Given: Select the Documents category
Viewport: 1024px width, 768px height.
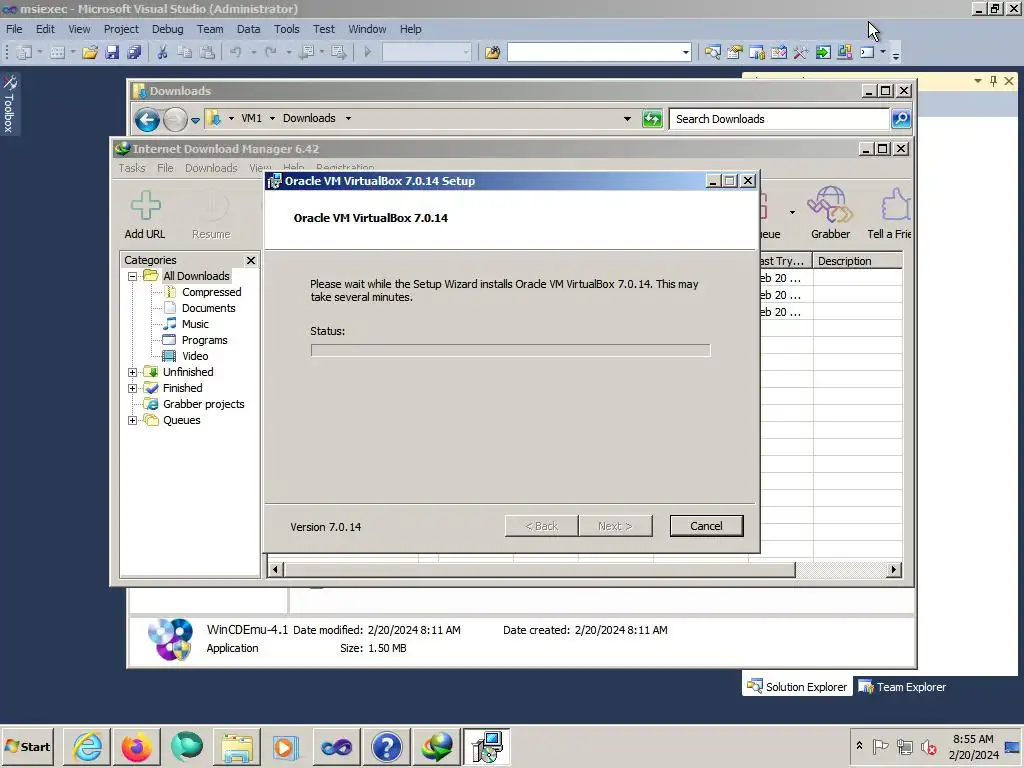Looking at the screenshot, I should (208, 308).
